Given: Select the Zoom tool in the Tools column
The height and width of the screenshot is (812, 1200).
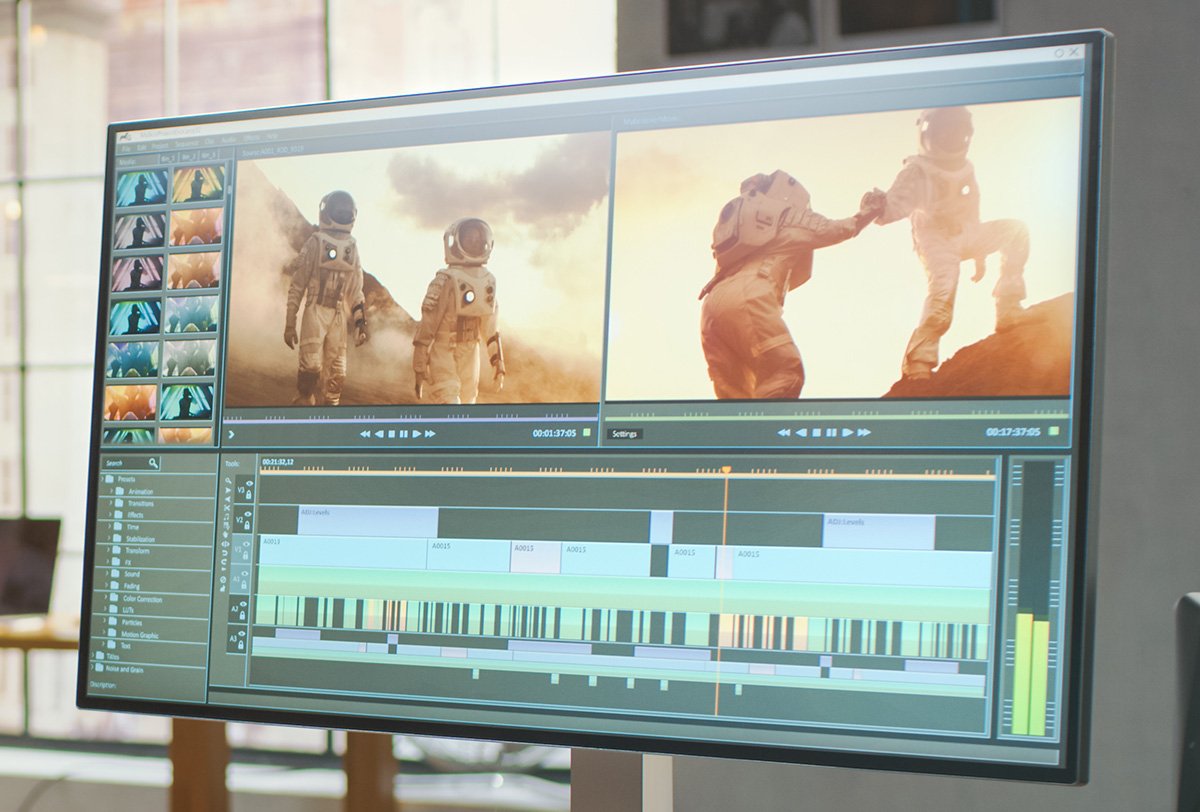Looking at the screenshot, I should [x=227, y=482].
